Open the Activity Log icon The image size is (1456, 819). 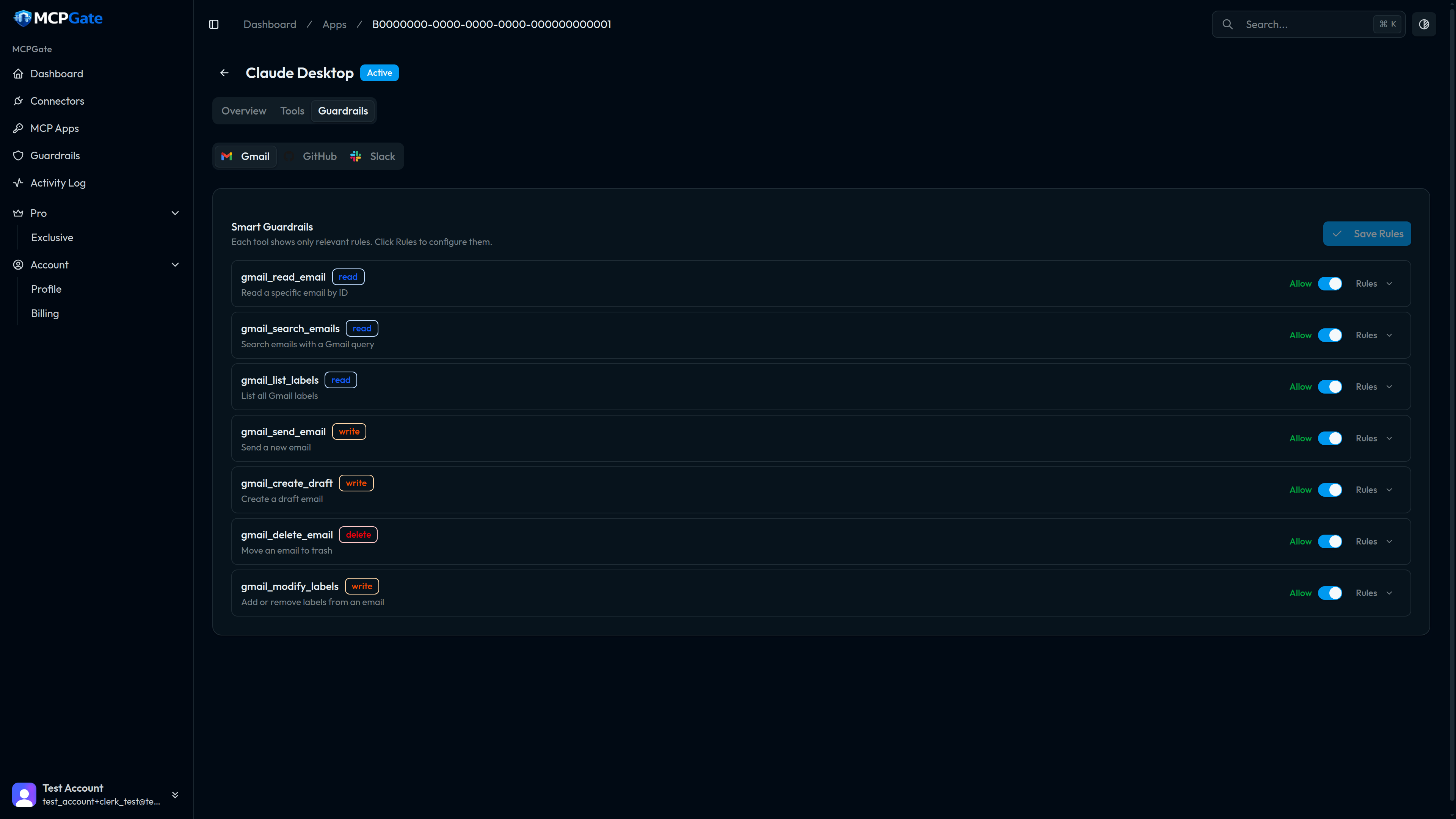tap(19, 182)
